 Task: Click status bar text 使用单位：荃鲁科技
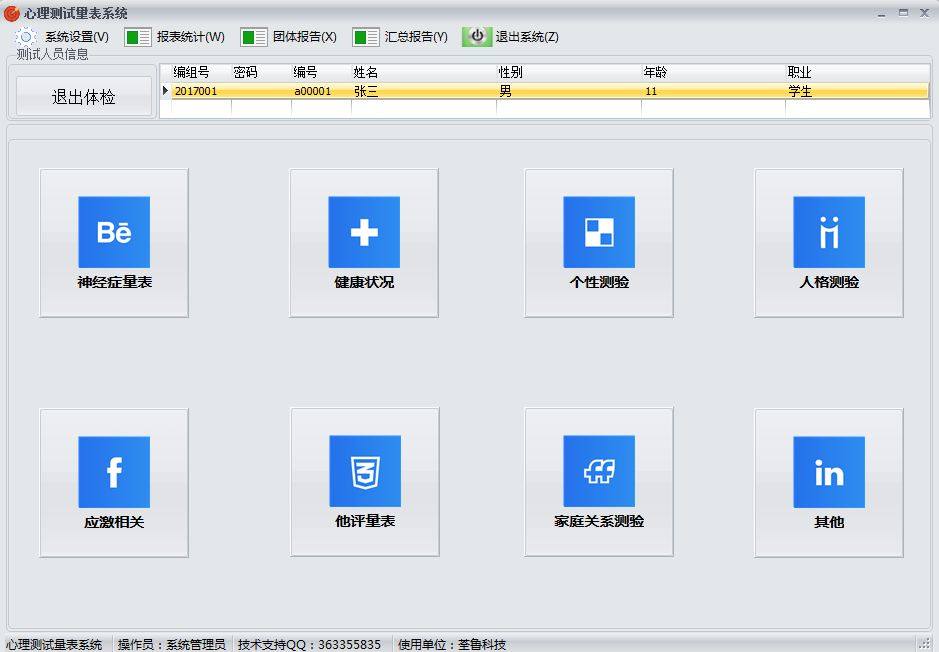pyautogui.click(x=452, y=644)
